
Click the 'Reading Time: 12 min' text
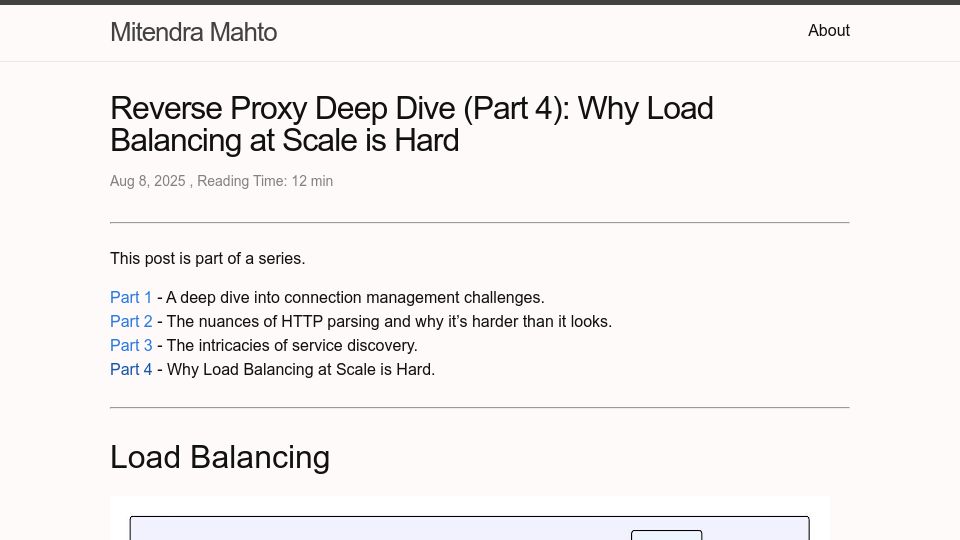[x=265, y=181]
